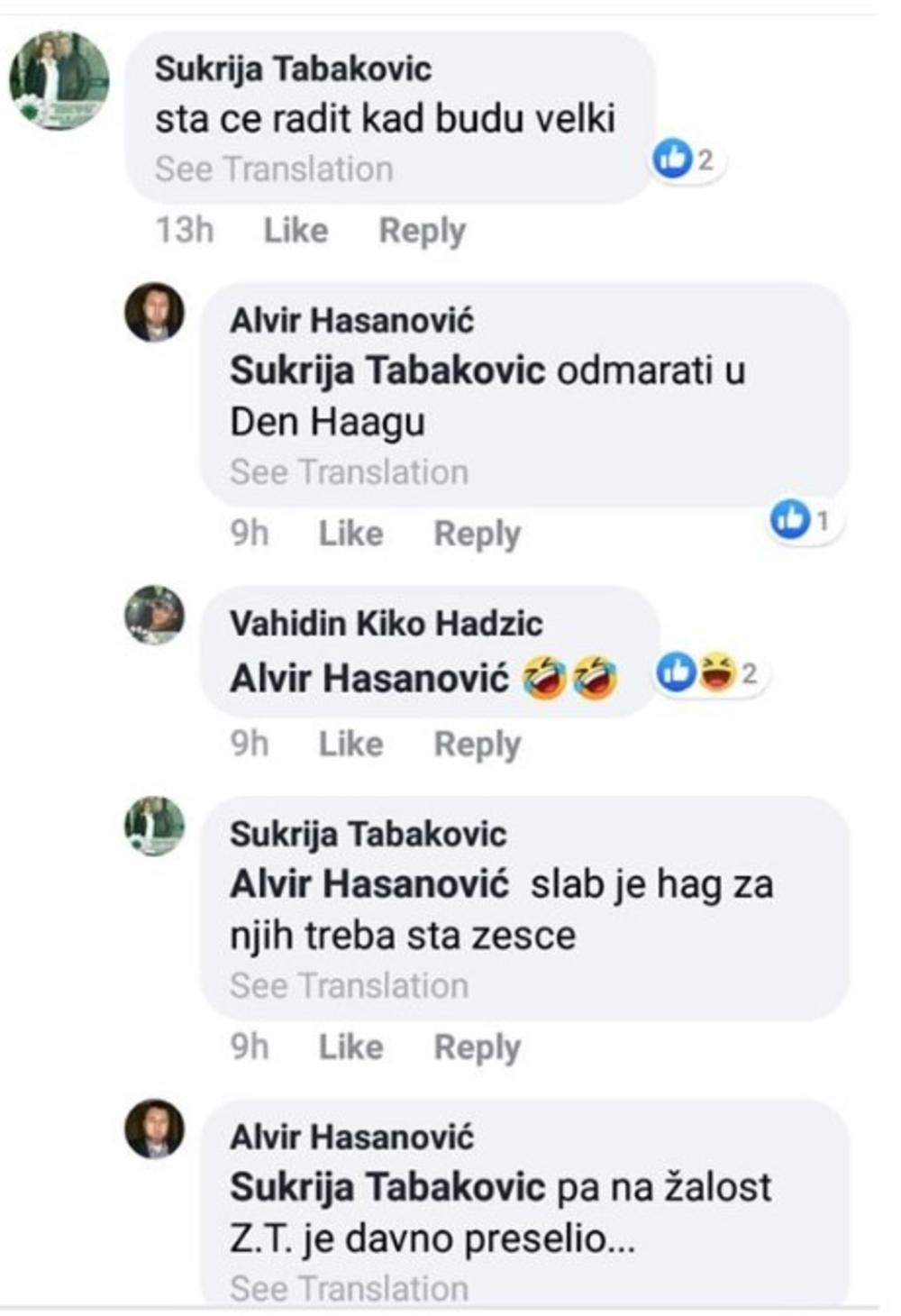Click Alvir Hasanović's avatar on last comment

click(154, 1129)
